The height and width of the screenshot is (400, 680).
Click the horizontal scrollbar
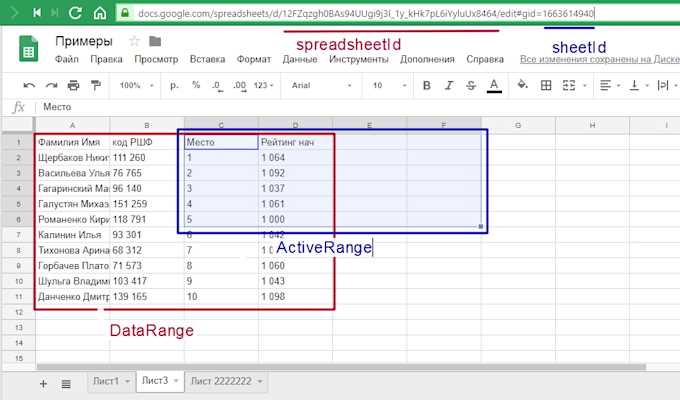pos(341,367)
